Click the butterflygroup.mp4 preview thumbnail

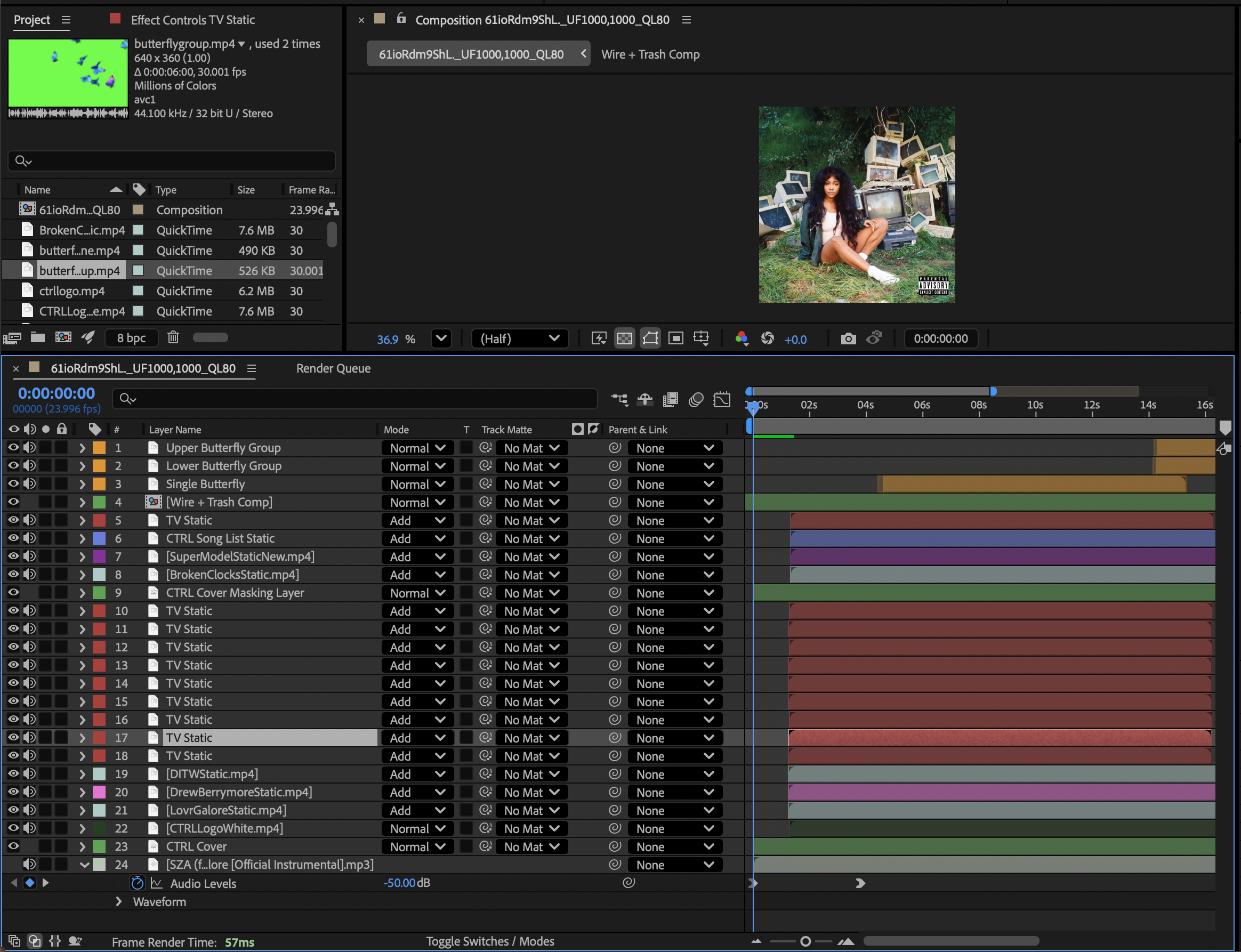pos(68,78)
